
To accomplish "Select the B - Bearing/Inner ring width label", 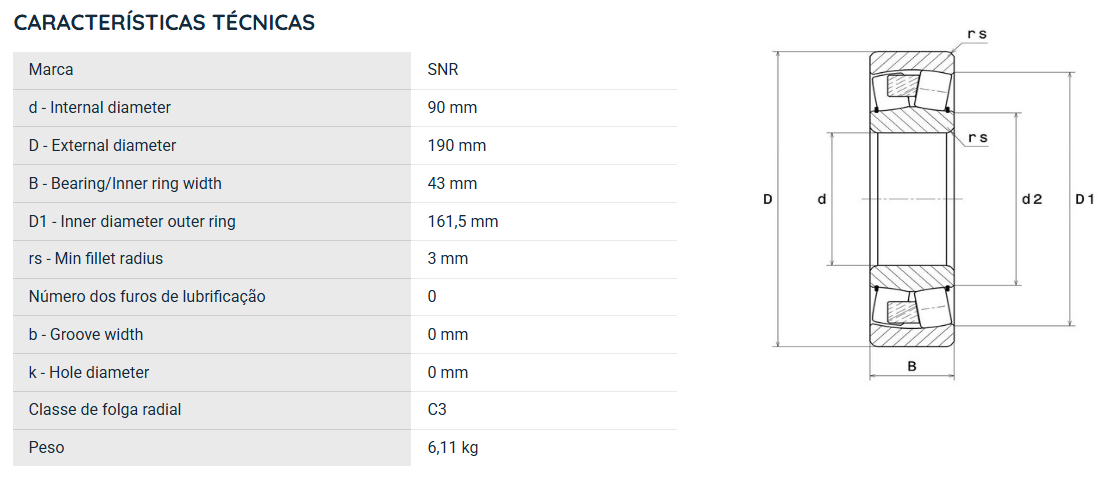I will [125, 183].
